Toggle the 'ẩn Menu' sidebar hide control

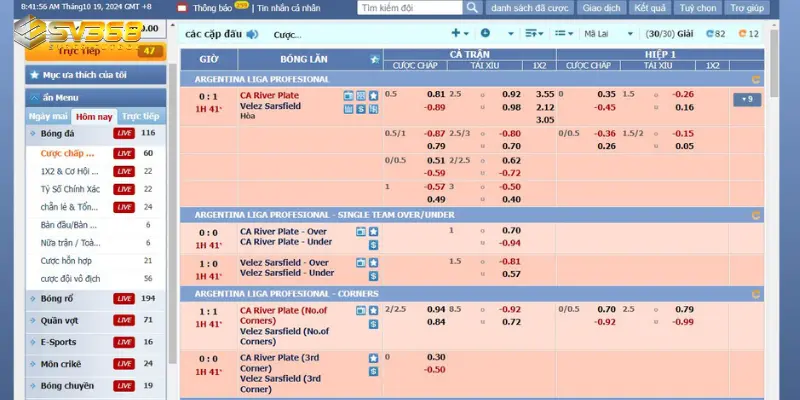pos(60,97)
